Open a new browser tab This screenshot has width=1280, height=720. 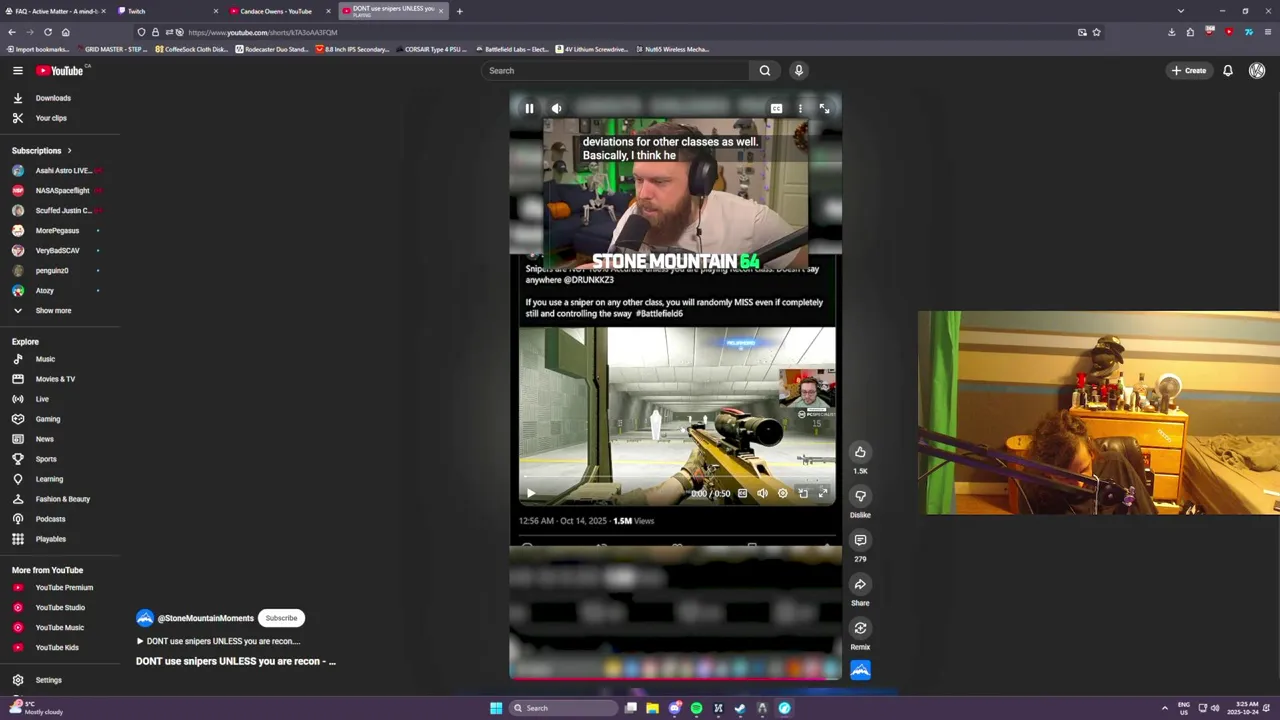pos(459,11)
